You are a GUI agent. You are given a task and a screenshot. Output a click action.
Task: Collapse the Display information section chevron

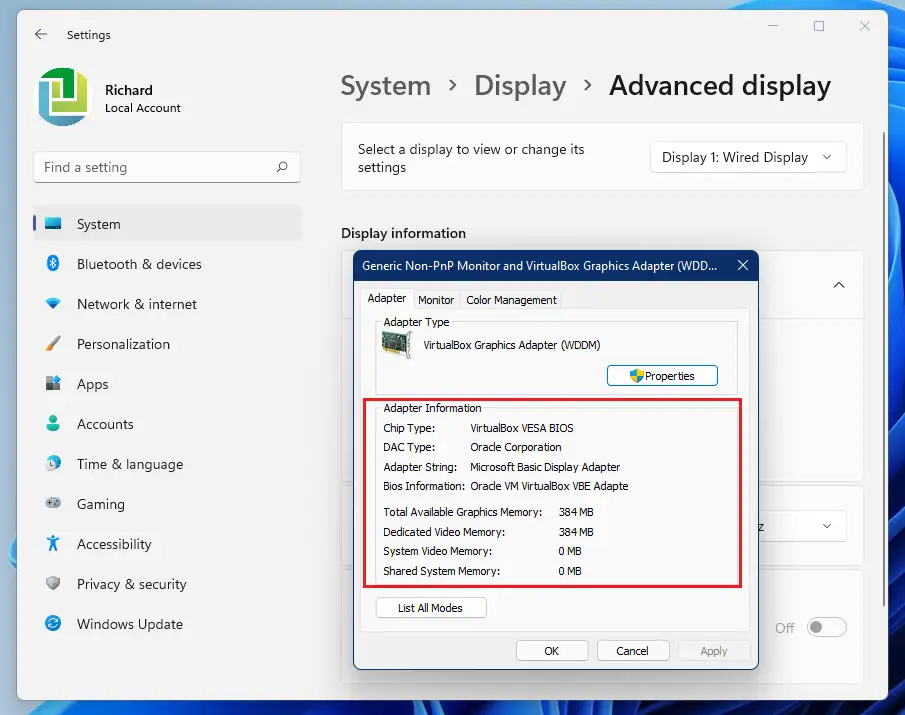[839, 285]
